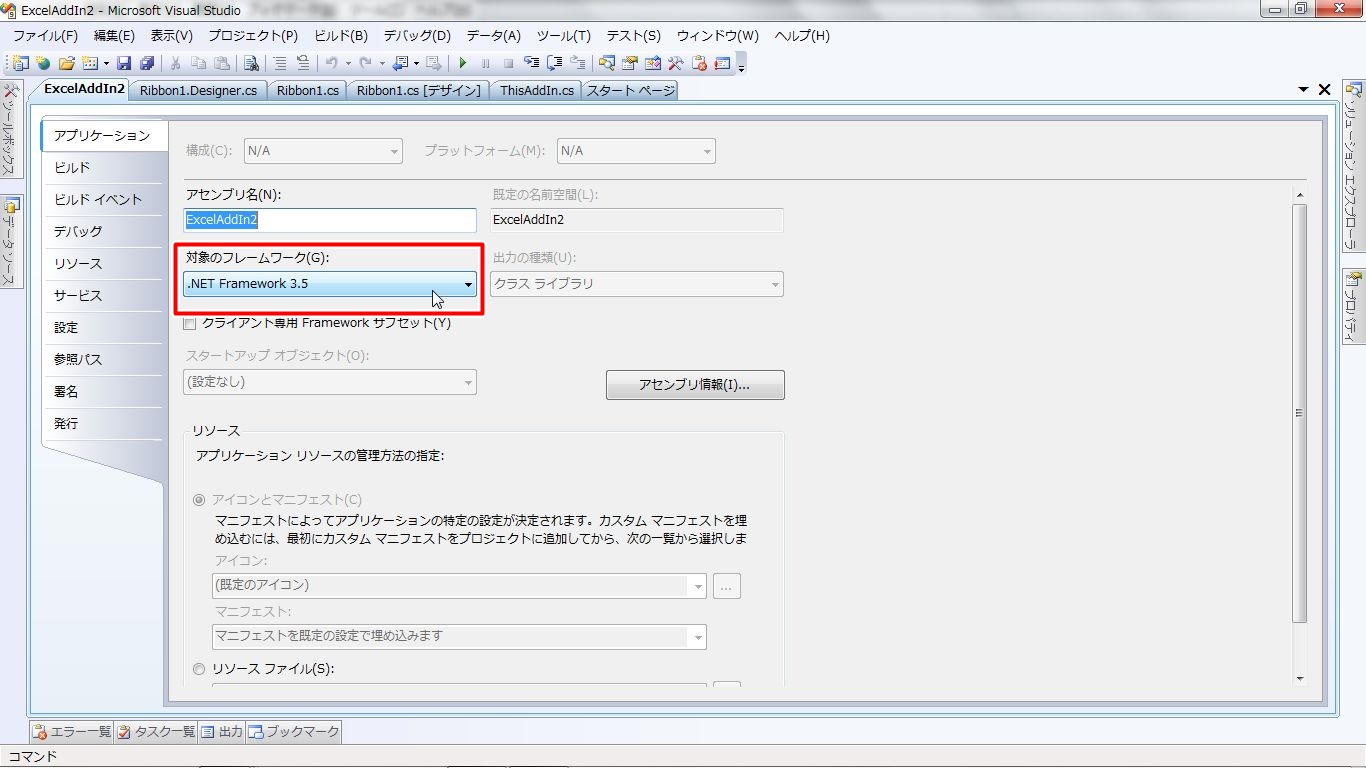1366x768 pixels.
Task: Switch to the ThisAddIn.cs tab
Action: click(536, 90)
